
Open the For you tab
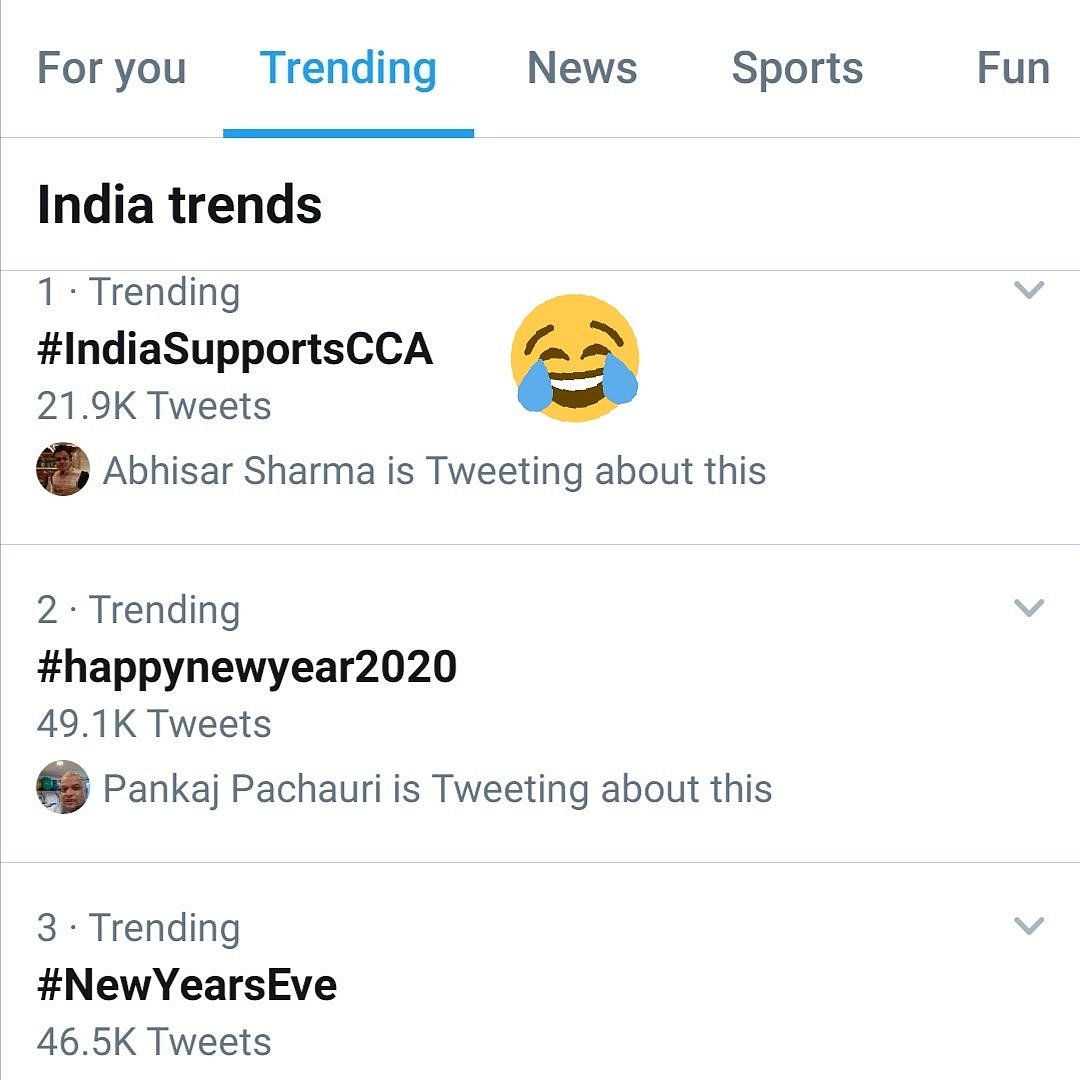pos(111,69)
